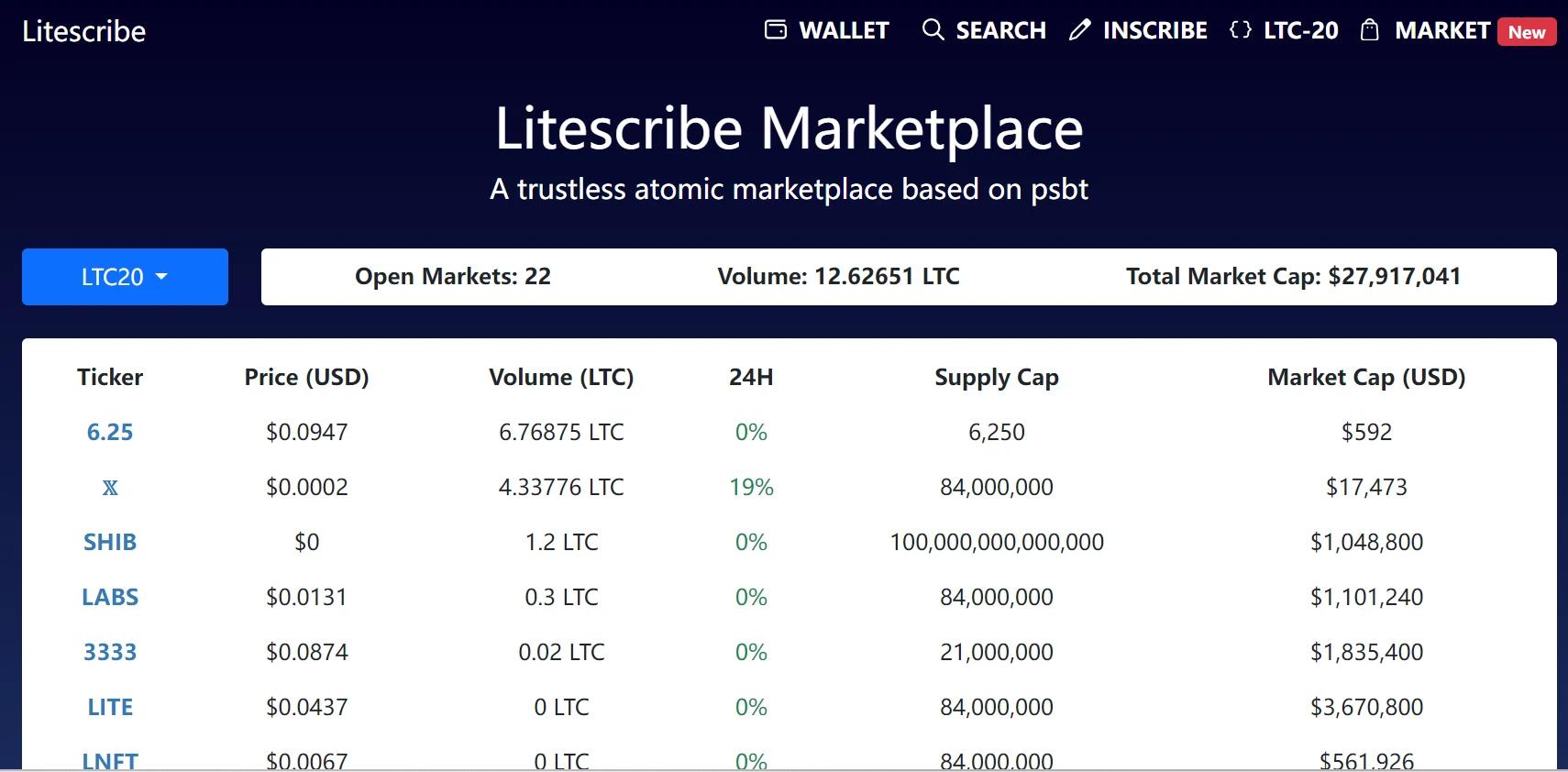
Task: Open the SEARCH menu item
Action: (1000, 30)
